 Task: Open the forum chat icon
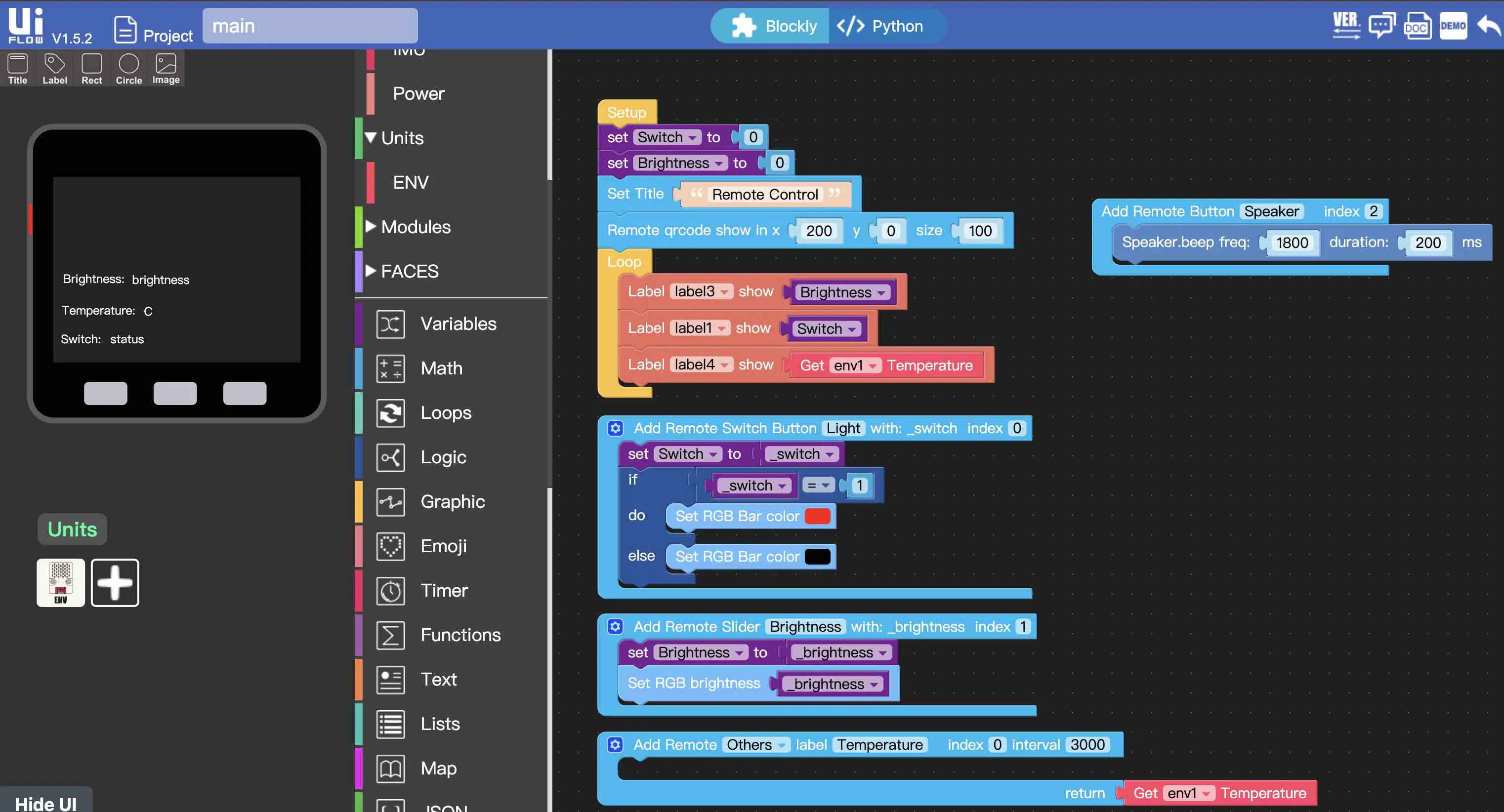pyautogui.click(x=1381, y=25)
